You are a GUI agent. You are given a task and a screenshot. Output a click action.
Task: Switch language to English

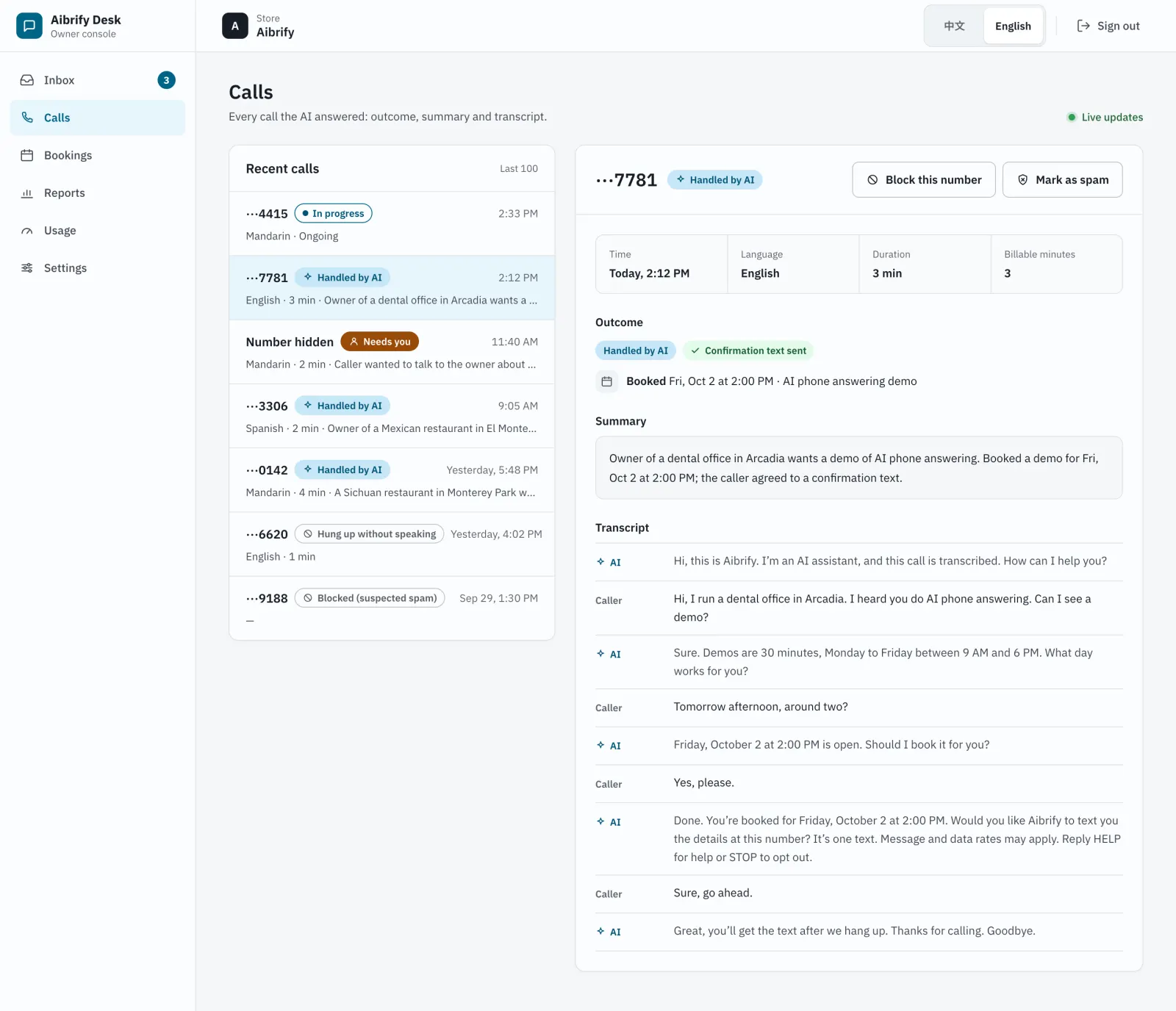point(1014,26)
